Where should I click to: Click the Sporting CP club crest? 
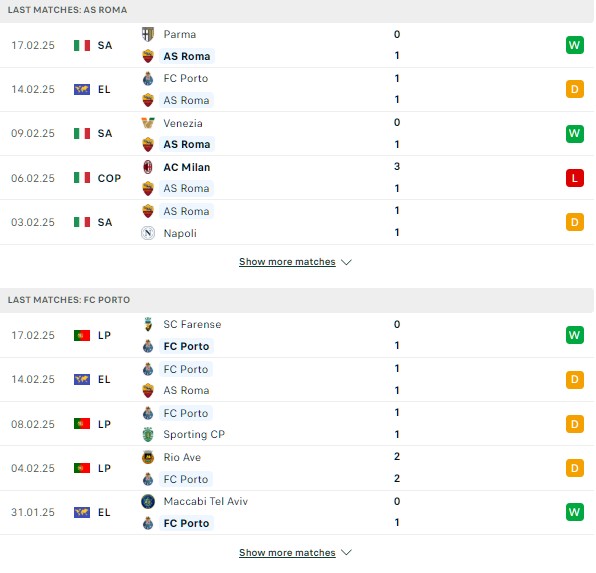click(x=148, y=435)
